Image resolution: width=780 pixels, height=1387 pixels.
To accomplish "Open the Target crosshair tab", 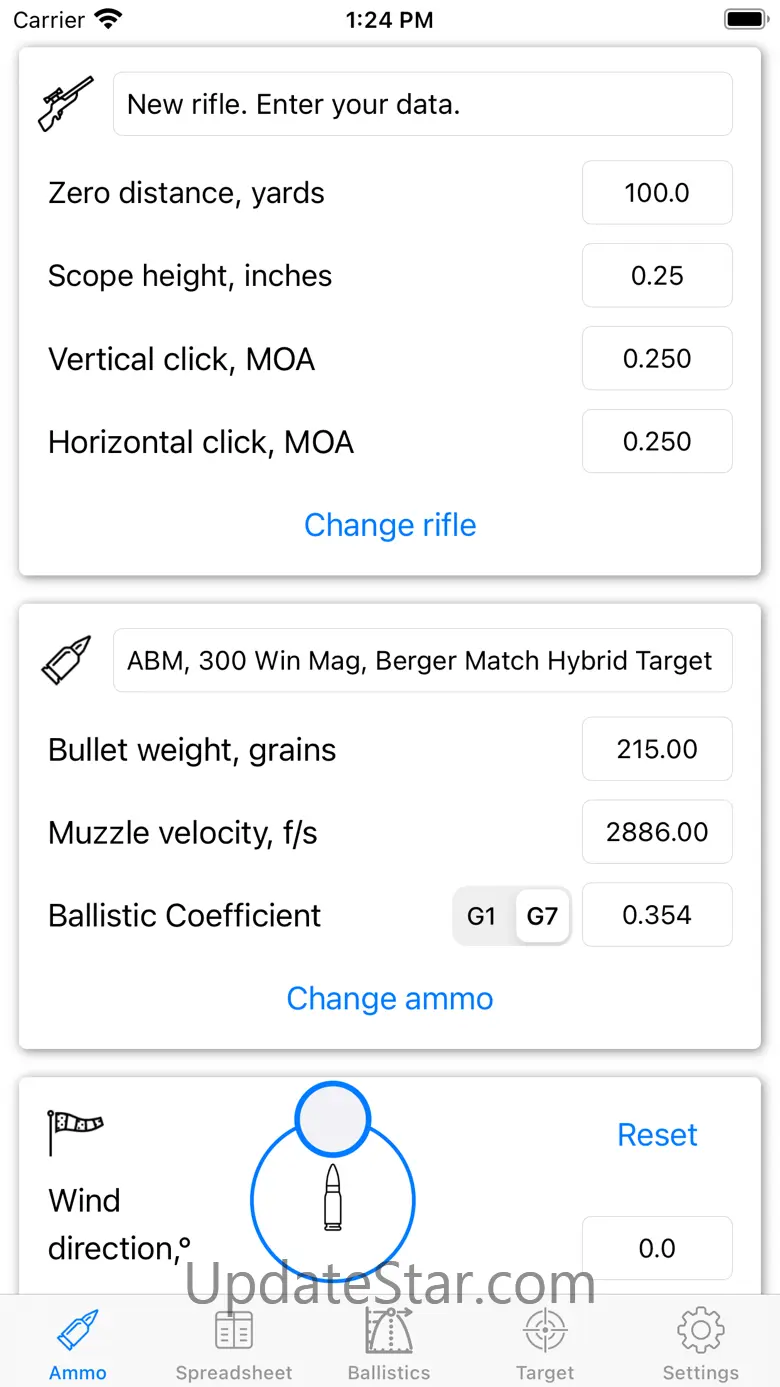I will (545, 1342).
